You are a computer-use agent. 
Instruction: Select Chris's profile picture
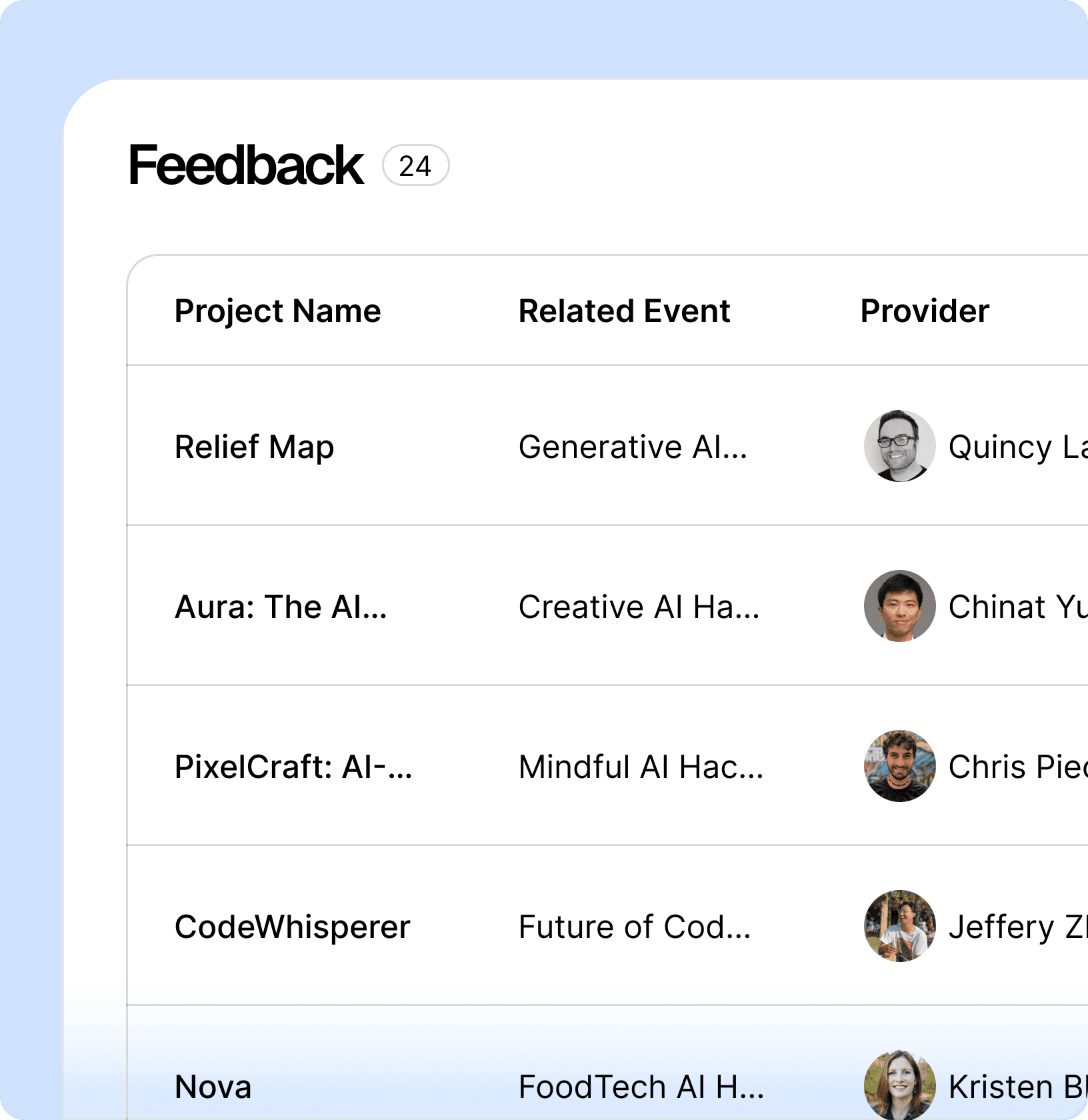900,766
